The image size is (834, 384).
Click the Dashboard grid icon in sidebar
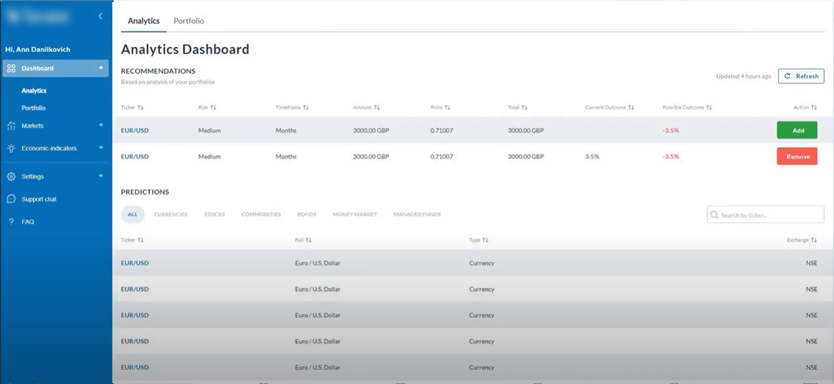tap(11, 68)
